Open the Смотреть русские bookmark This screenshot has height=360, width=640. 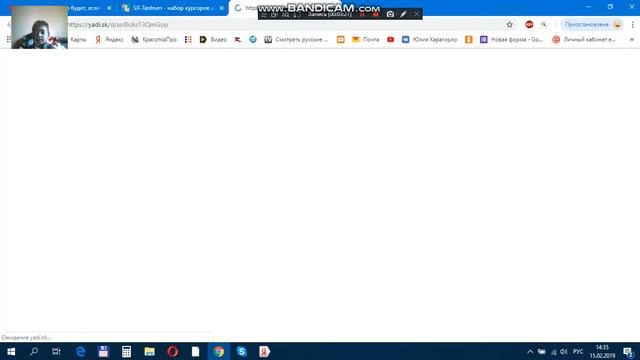[296, 40]
